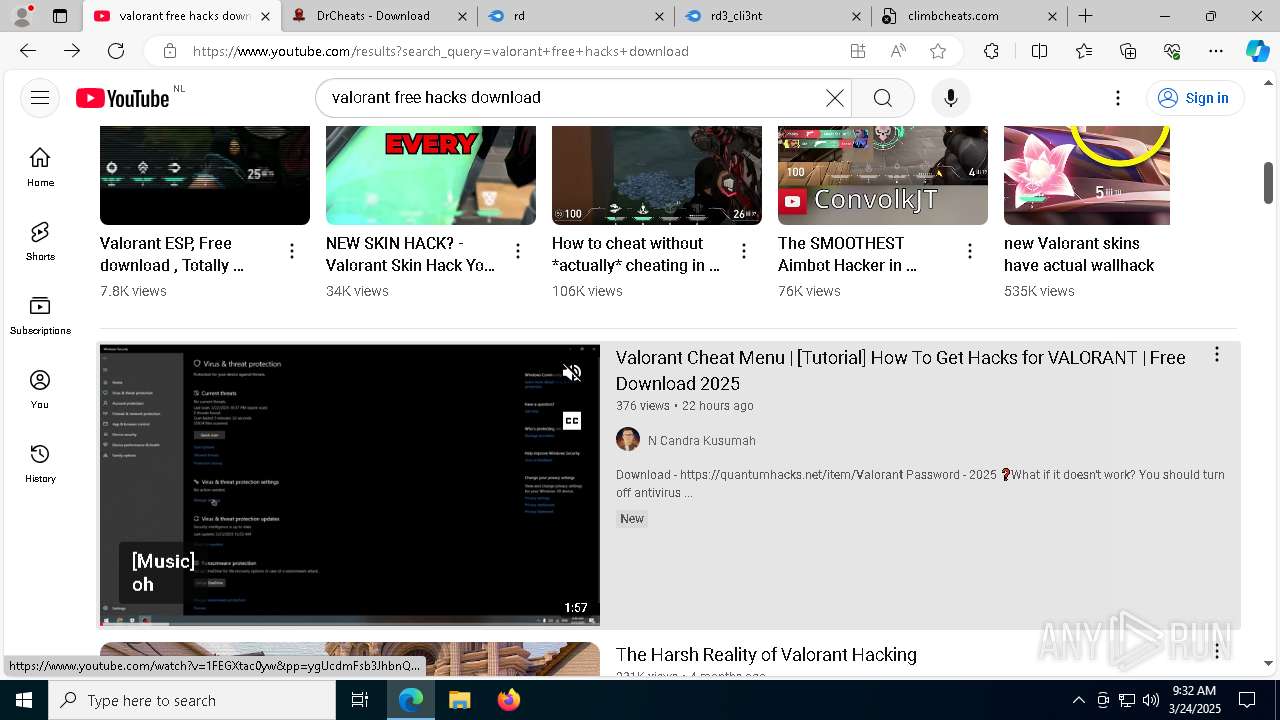
Task: Go to Home in sidebar
Action: (40, 167)
